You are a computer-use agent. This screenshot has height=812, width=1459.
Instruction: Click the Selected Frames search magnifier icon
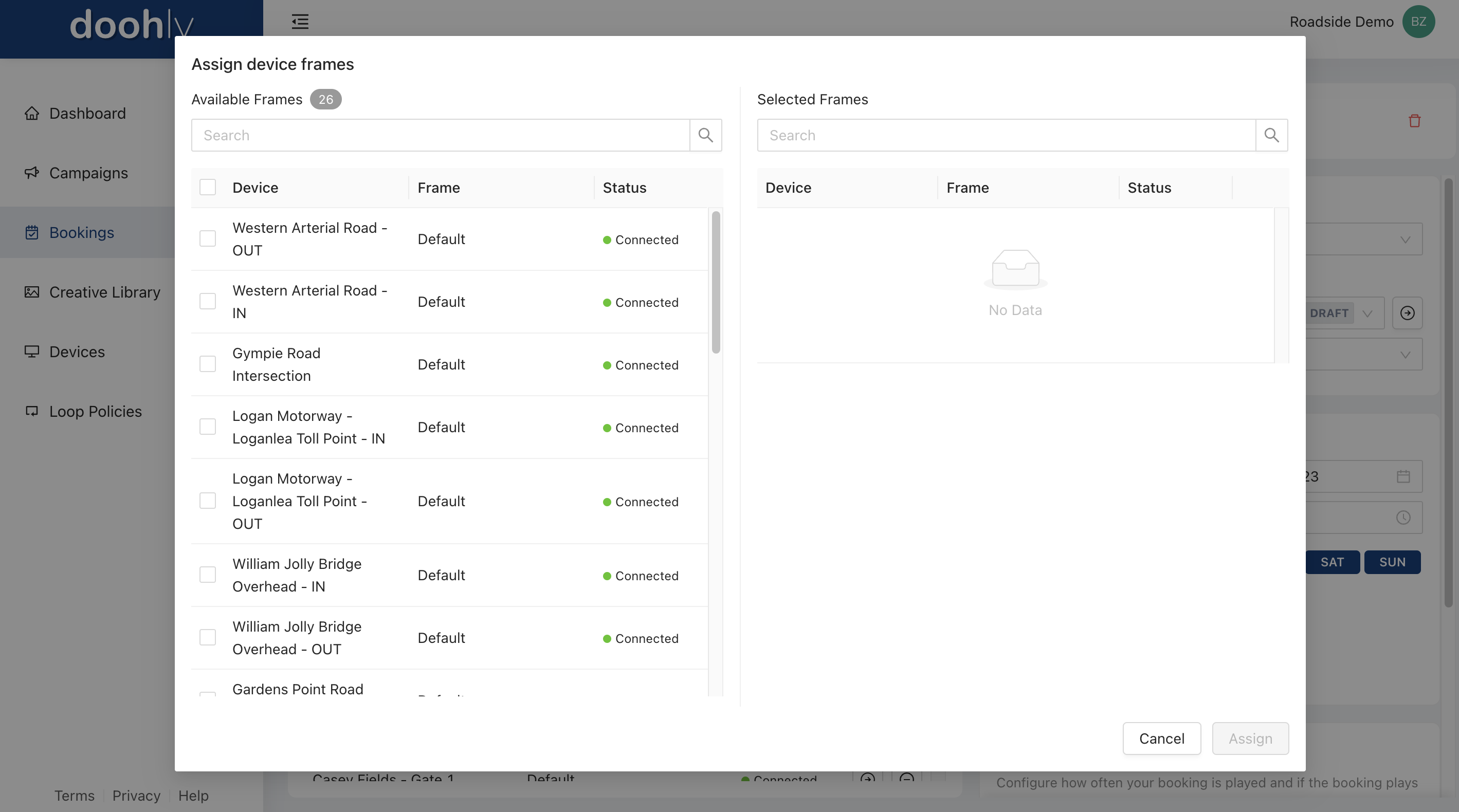tap(1271, 135)
